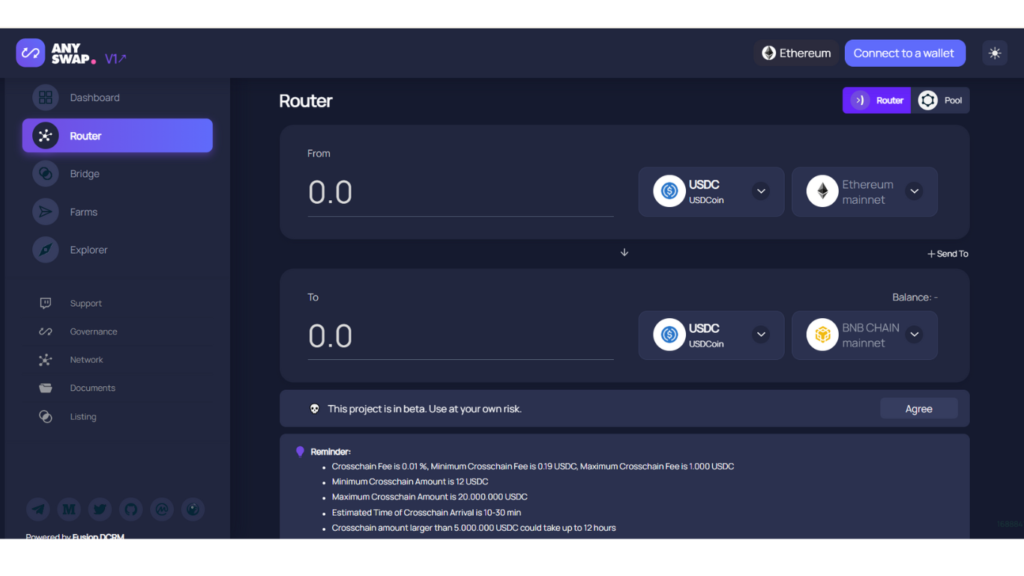Open Farms in the sidebar menu
Viewport: 1024px width, 576px height.
tap(83, 212)
